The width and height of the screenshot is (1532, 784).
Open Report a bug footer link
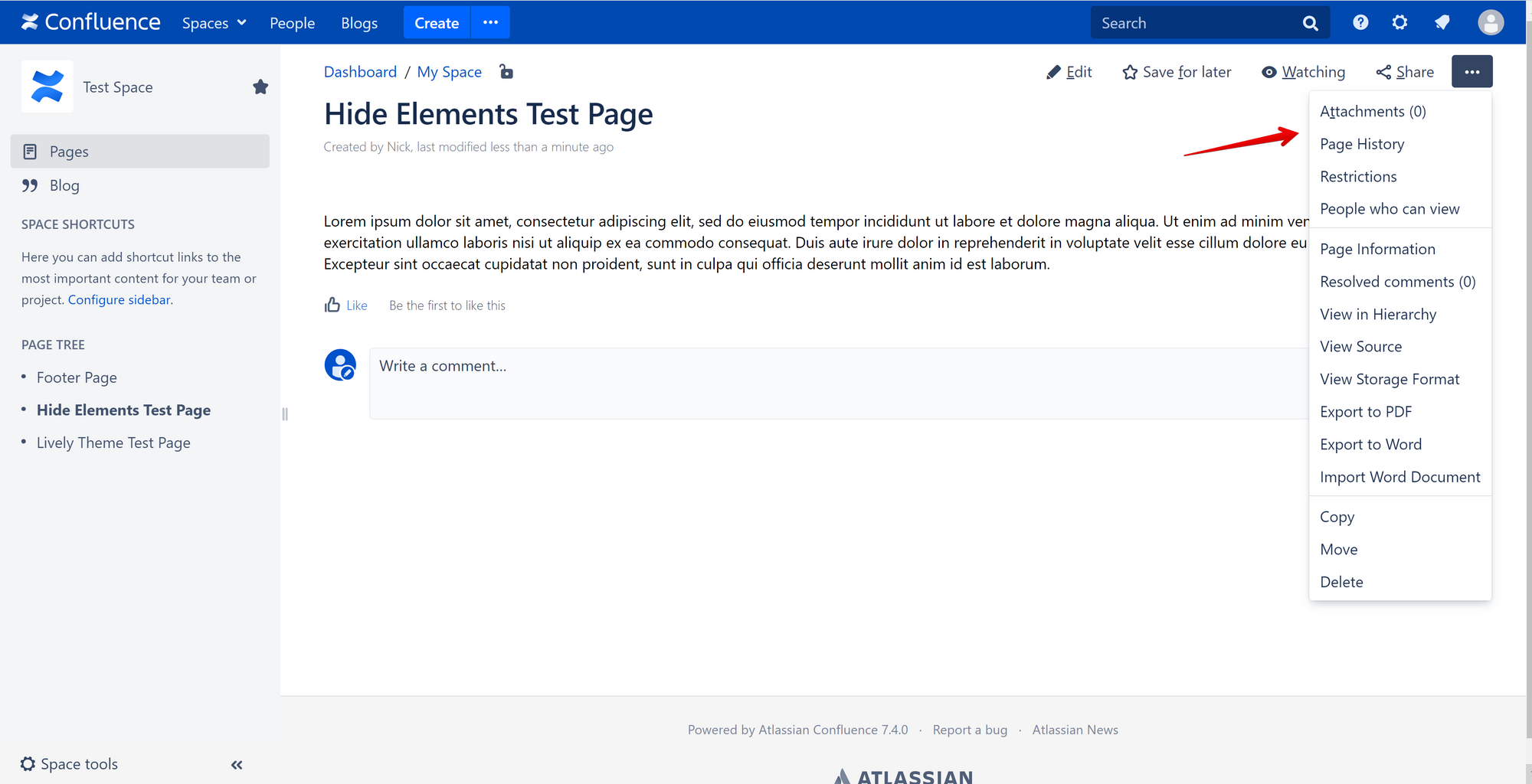(970, 730)
